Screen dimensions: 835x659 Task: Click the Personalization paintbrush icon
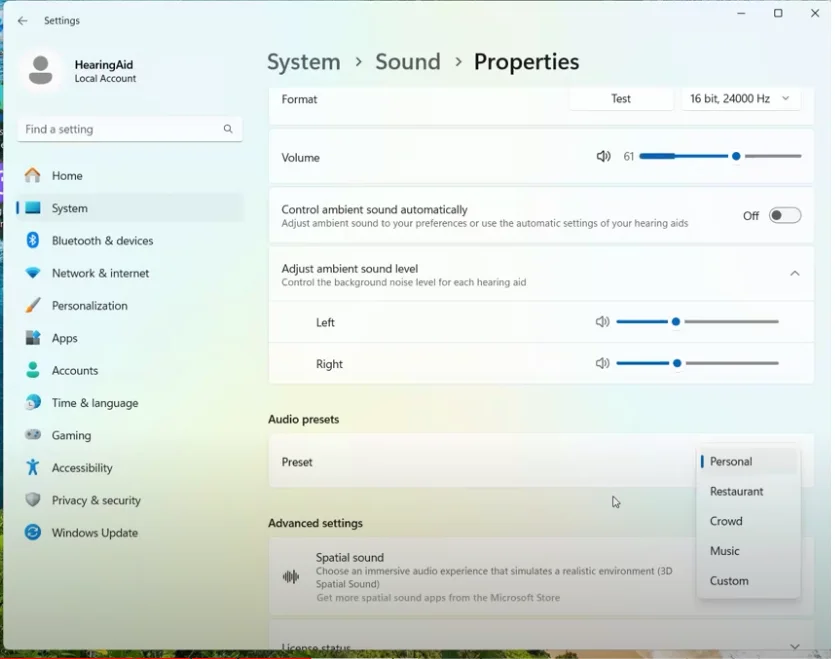click(32, 306)
